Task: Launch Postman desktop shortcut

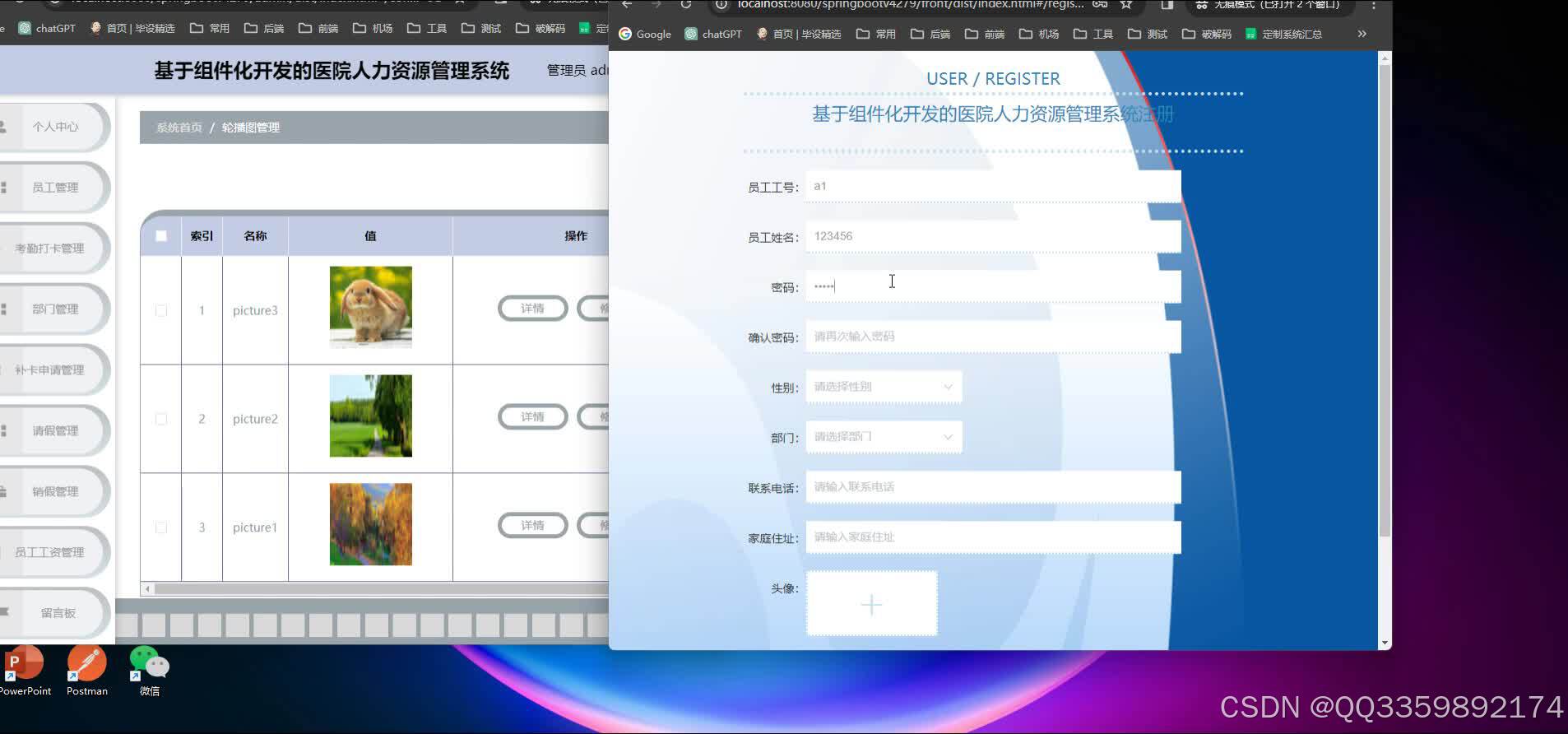Action: tap(86, 671)
